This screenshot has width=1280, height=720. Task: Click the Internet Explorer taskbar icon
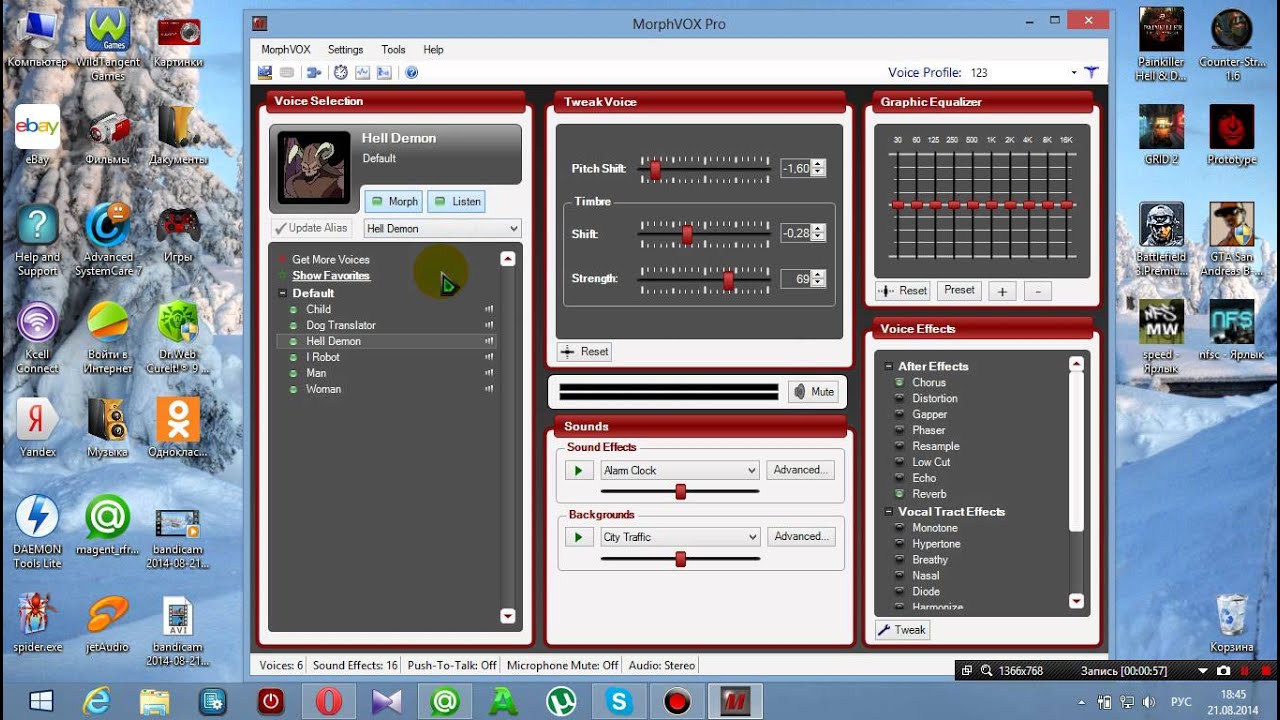pos(96,701)
